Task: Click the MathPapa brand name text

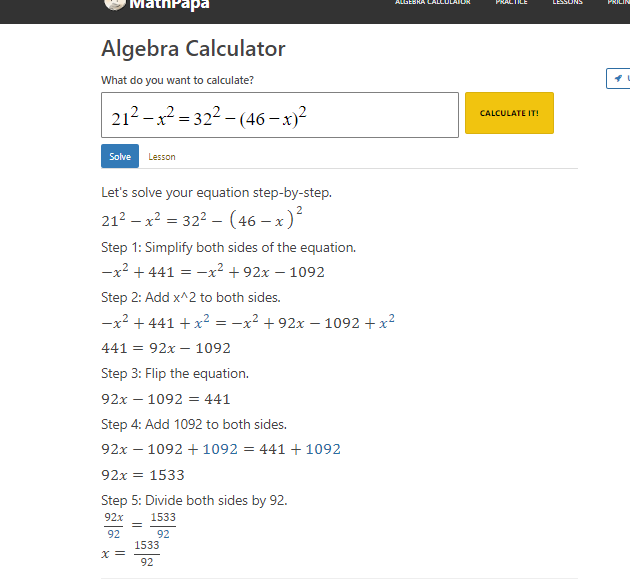Action: (171, 5)
